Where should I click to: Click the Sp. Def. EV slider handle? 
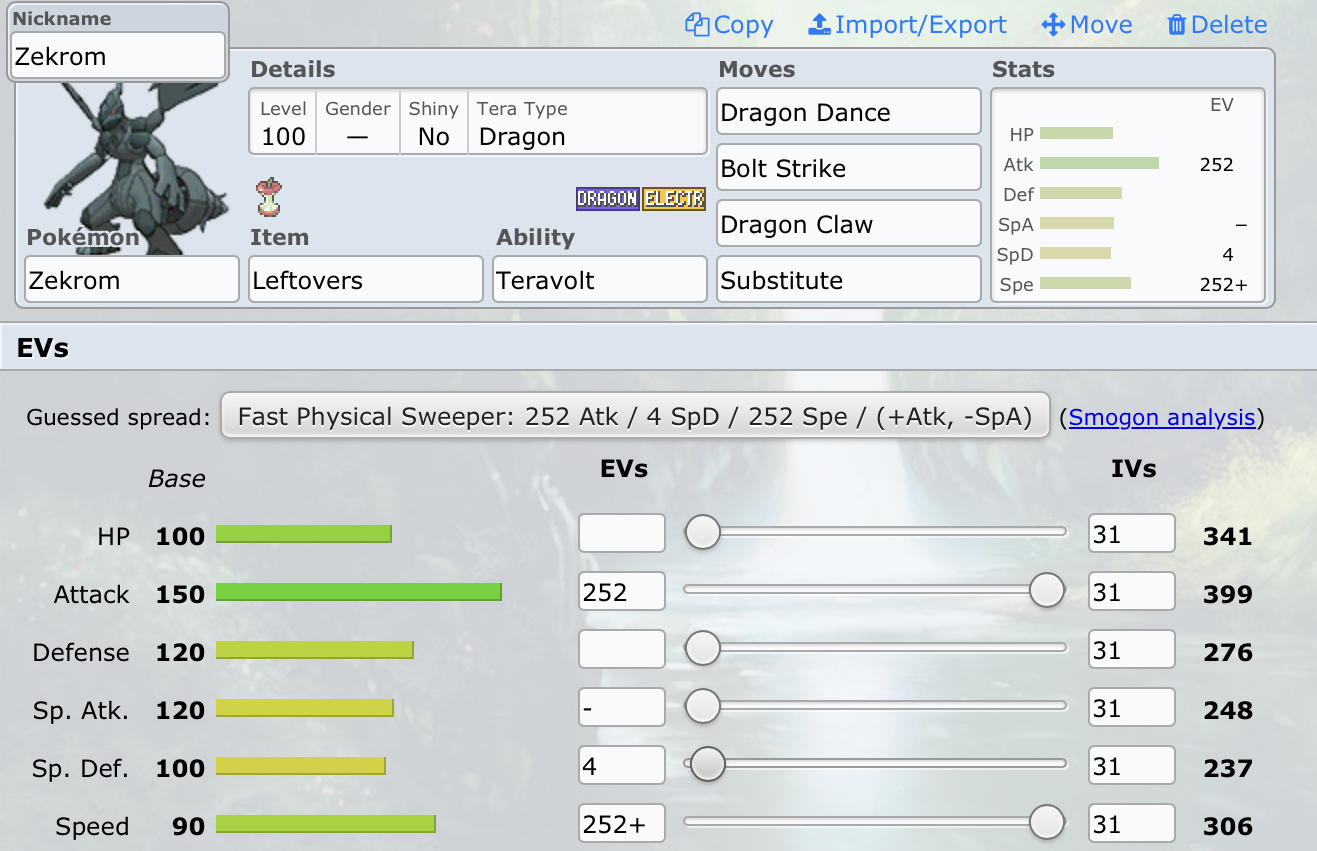point(709,765)
